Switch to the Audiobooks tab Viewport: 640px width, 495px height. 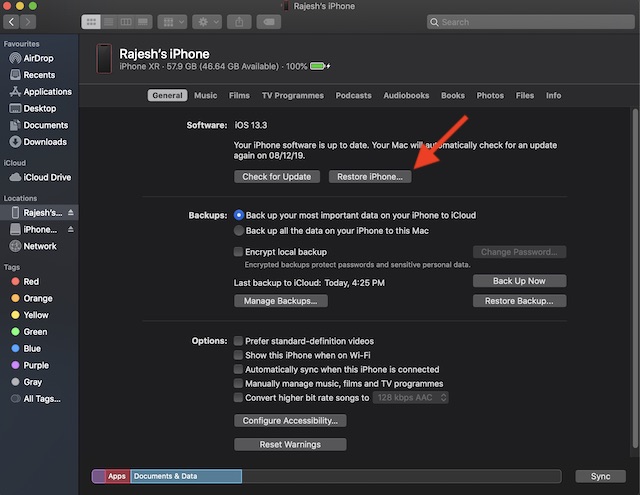point(406,95)
